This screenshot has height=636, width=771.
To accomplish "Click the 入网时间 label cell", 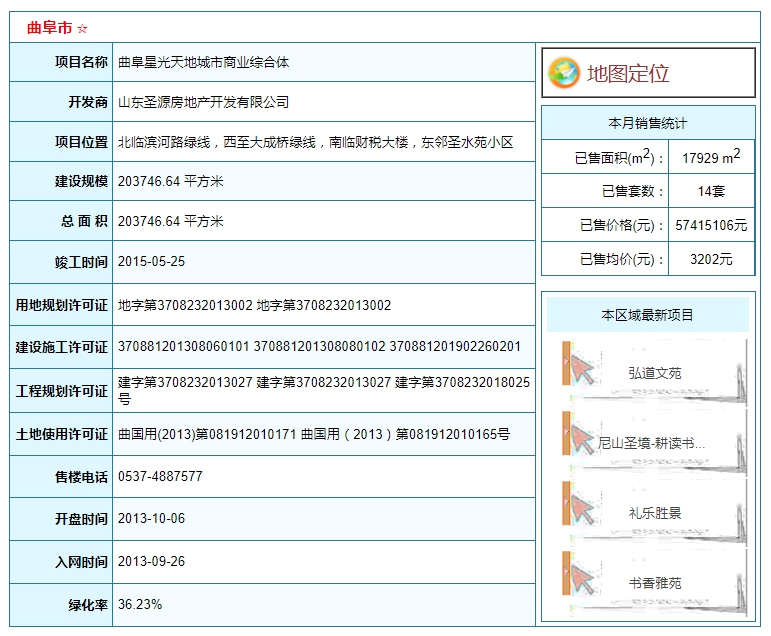I will pos(61,562).
